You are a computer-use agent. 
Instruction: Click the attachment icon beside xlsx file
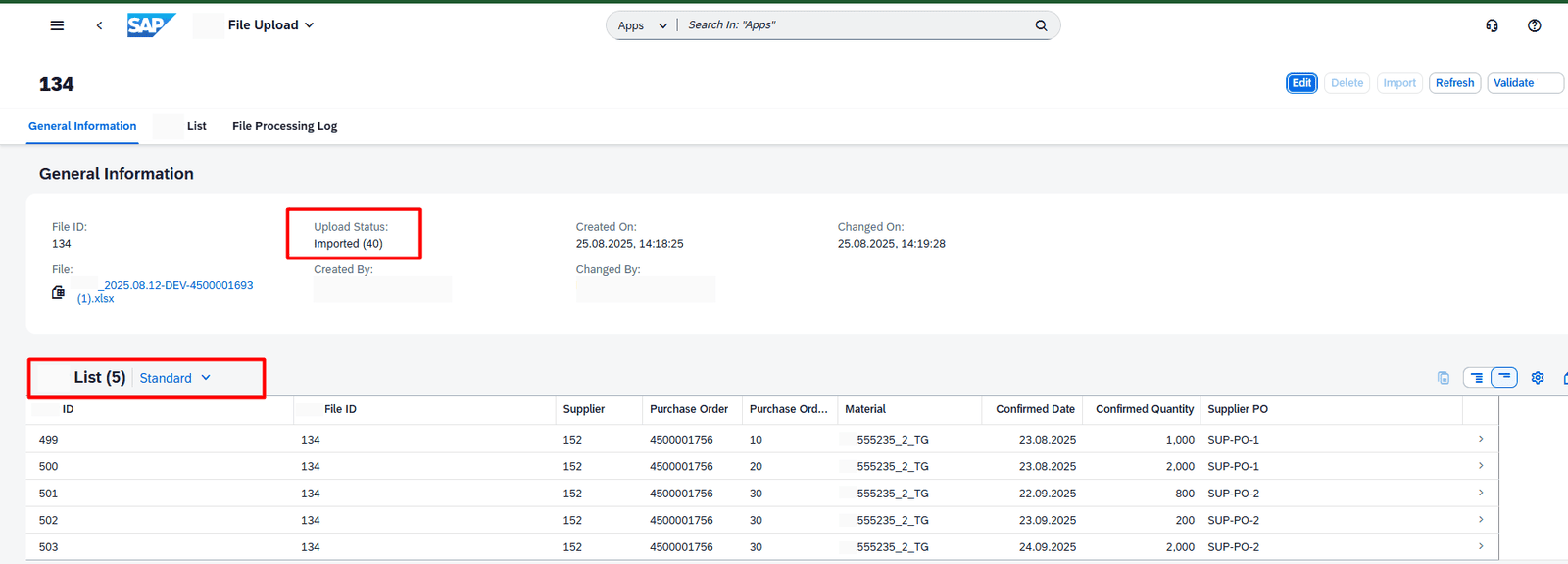pyautogui.click(x=59, y=292)
